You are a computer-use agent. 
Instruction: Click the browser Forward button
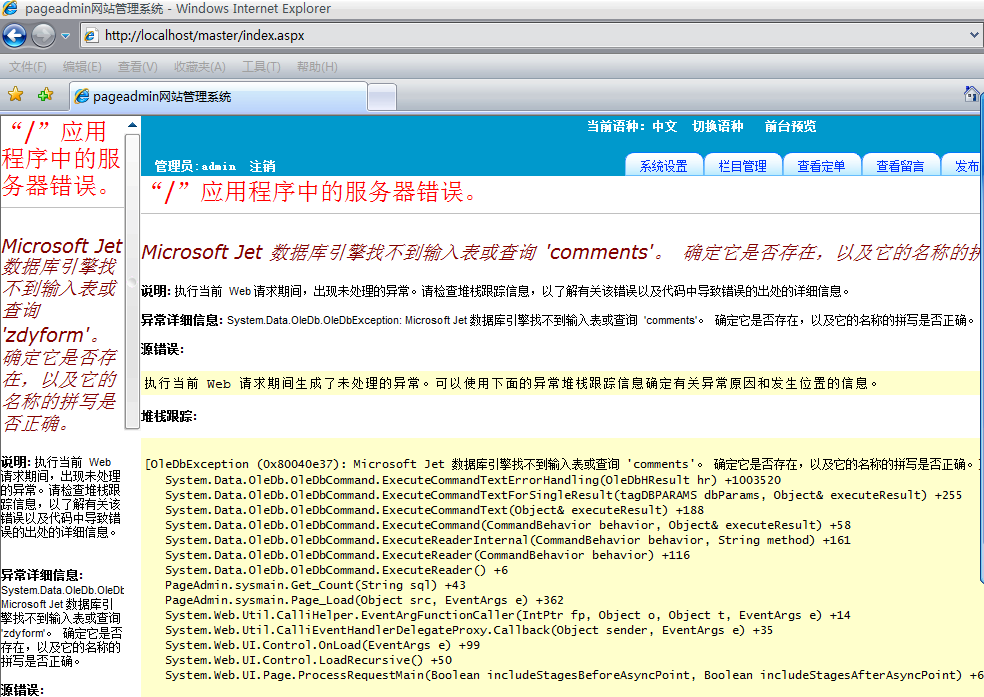point(43,36)
